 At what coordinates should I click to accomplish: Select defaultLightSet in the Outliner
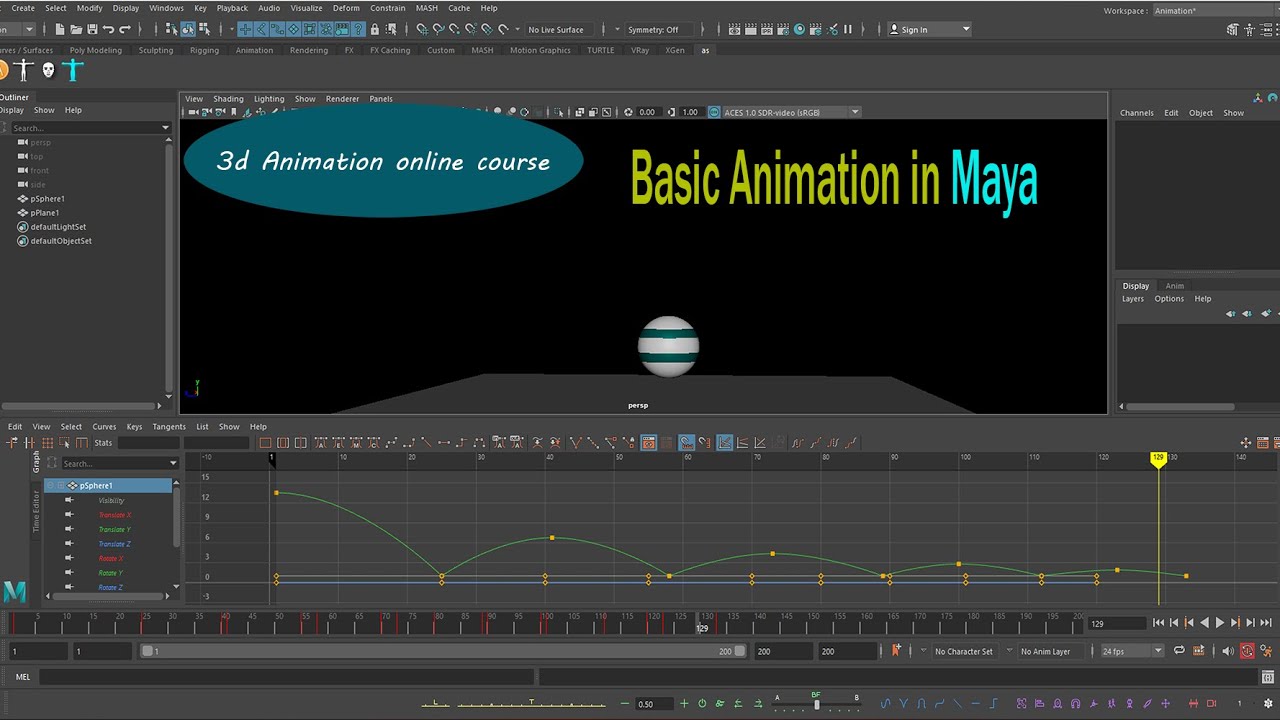coord(57,227)
